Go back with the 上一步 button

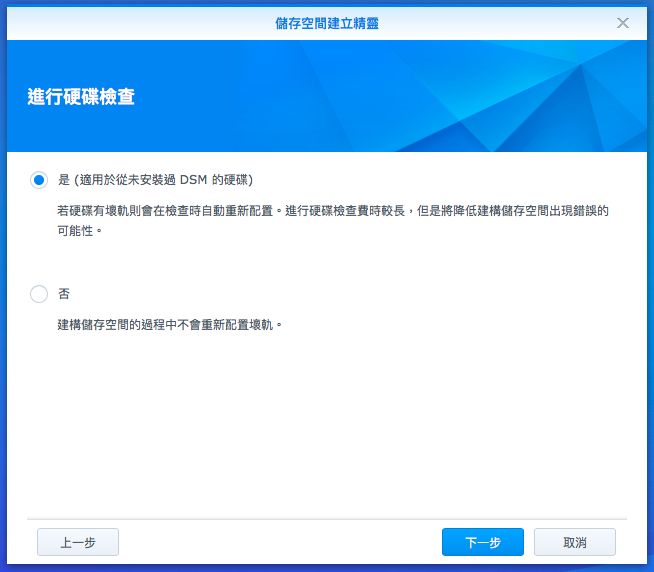coord(78,542)
